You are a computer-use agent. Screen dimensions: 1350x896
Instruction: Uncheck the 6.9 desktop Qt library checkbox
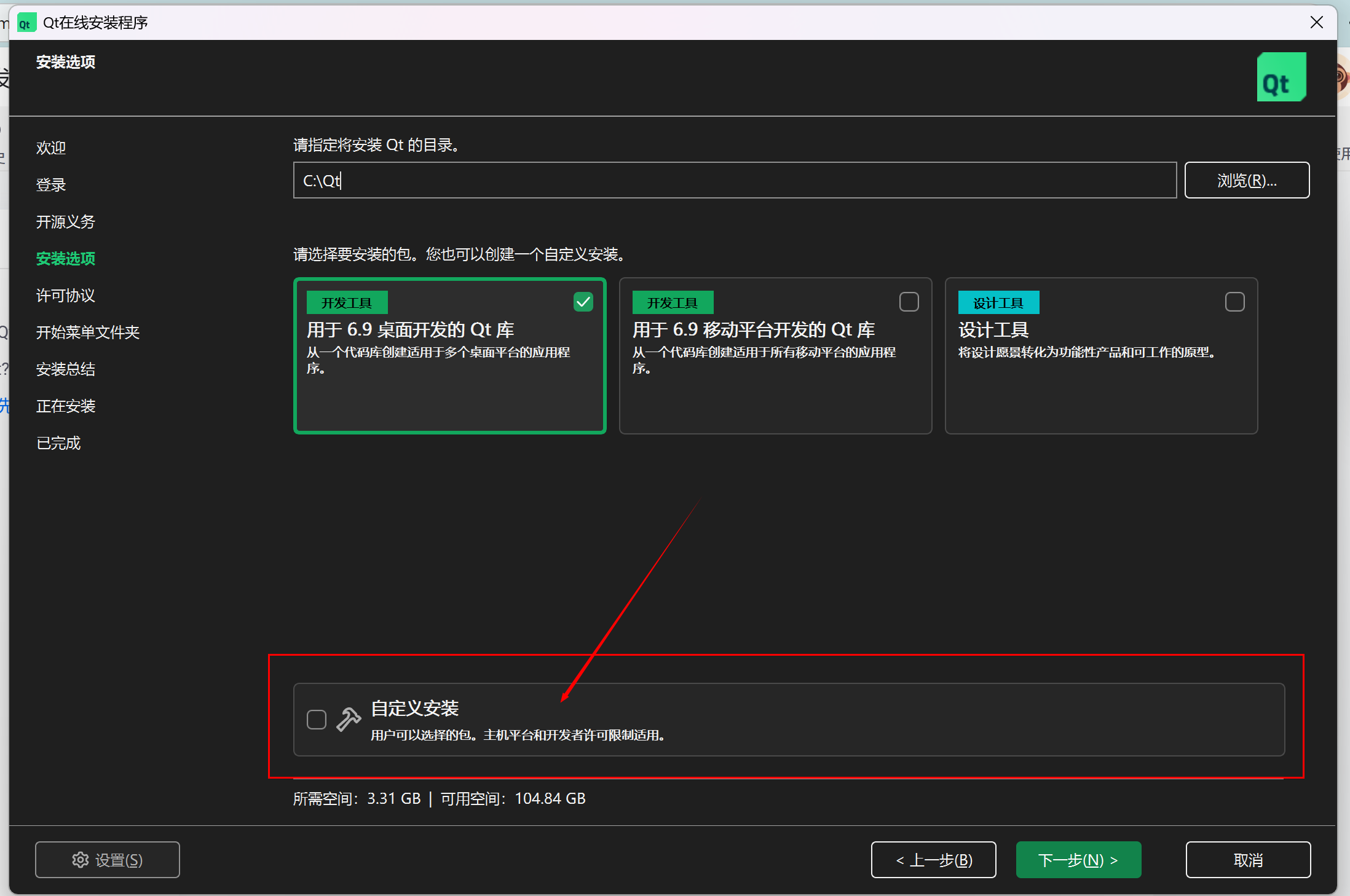pyautogui.click(x=583, y=302)
